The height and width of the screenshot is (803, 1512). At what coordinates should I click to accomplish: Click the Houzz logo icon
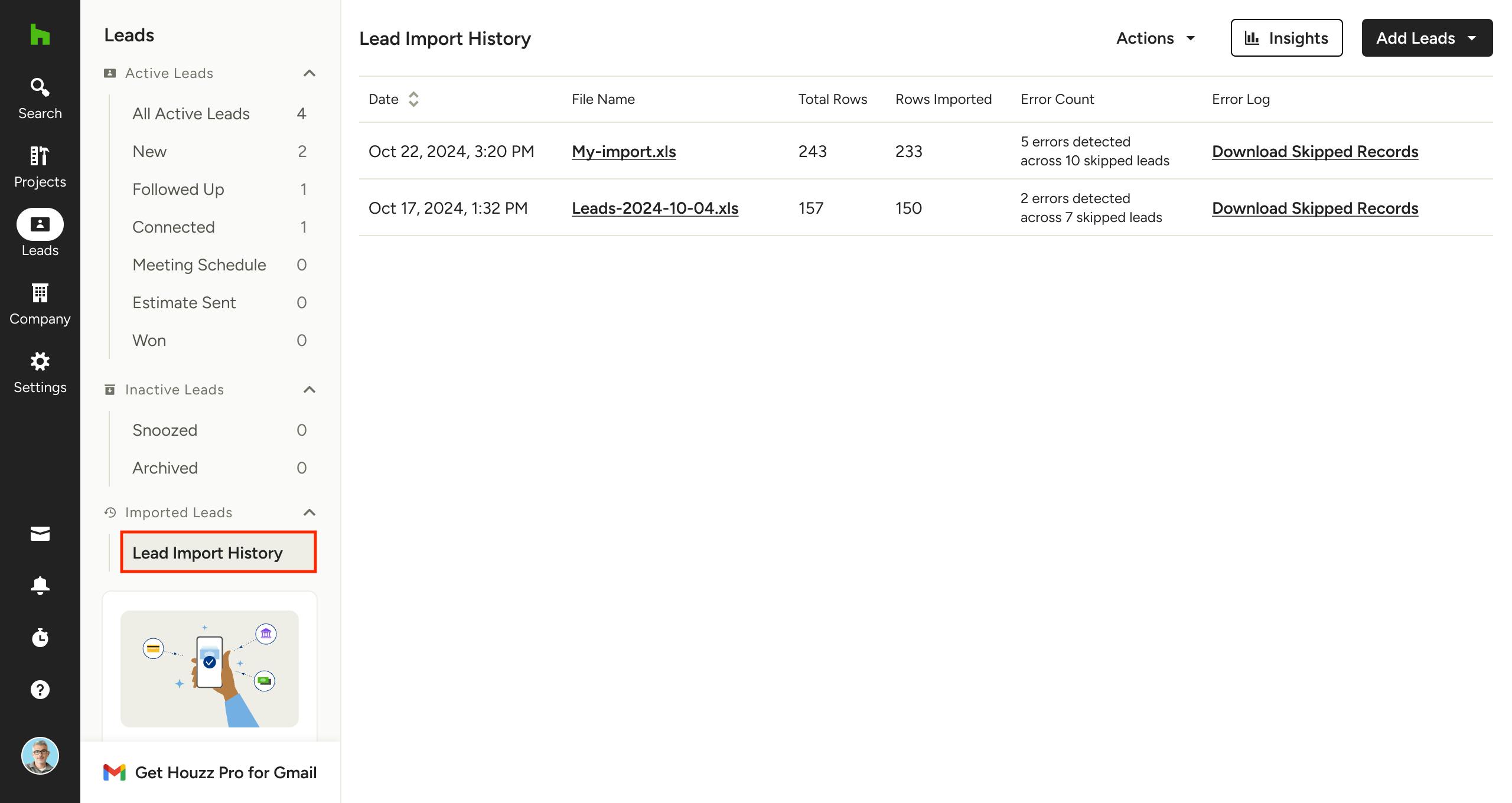point(40,34)
